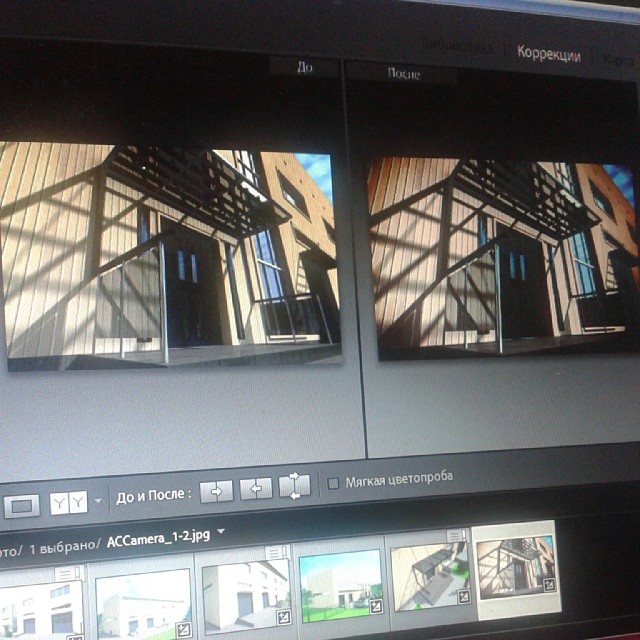The image size is (640, 640).
Task: Select the leftmost white facade filmstrip thumbnail
Action: tap(42, 611)
